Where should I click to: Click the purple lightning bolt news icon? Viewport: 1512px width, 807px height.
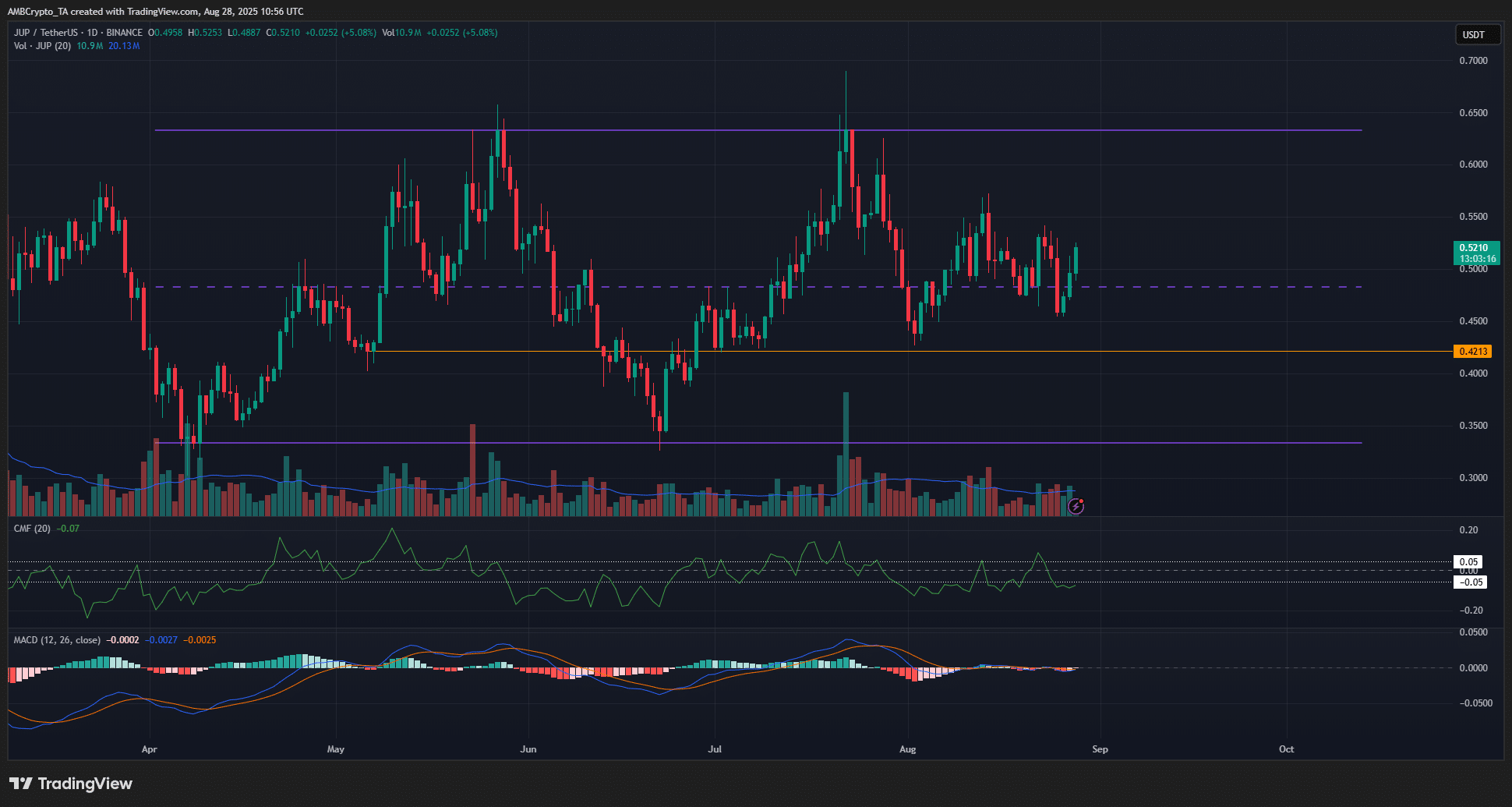(x=1076, y=507)
